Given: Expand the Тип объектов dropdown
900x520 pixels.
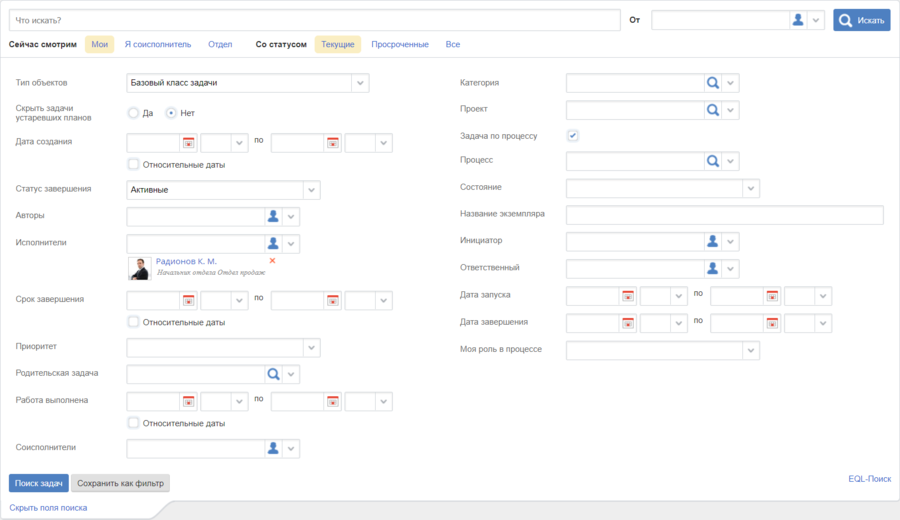Looking at the screenshot, I should coord(360,83).
